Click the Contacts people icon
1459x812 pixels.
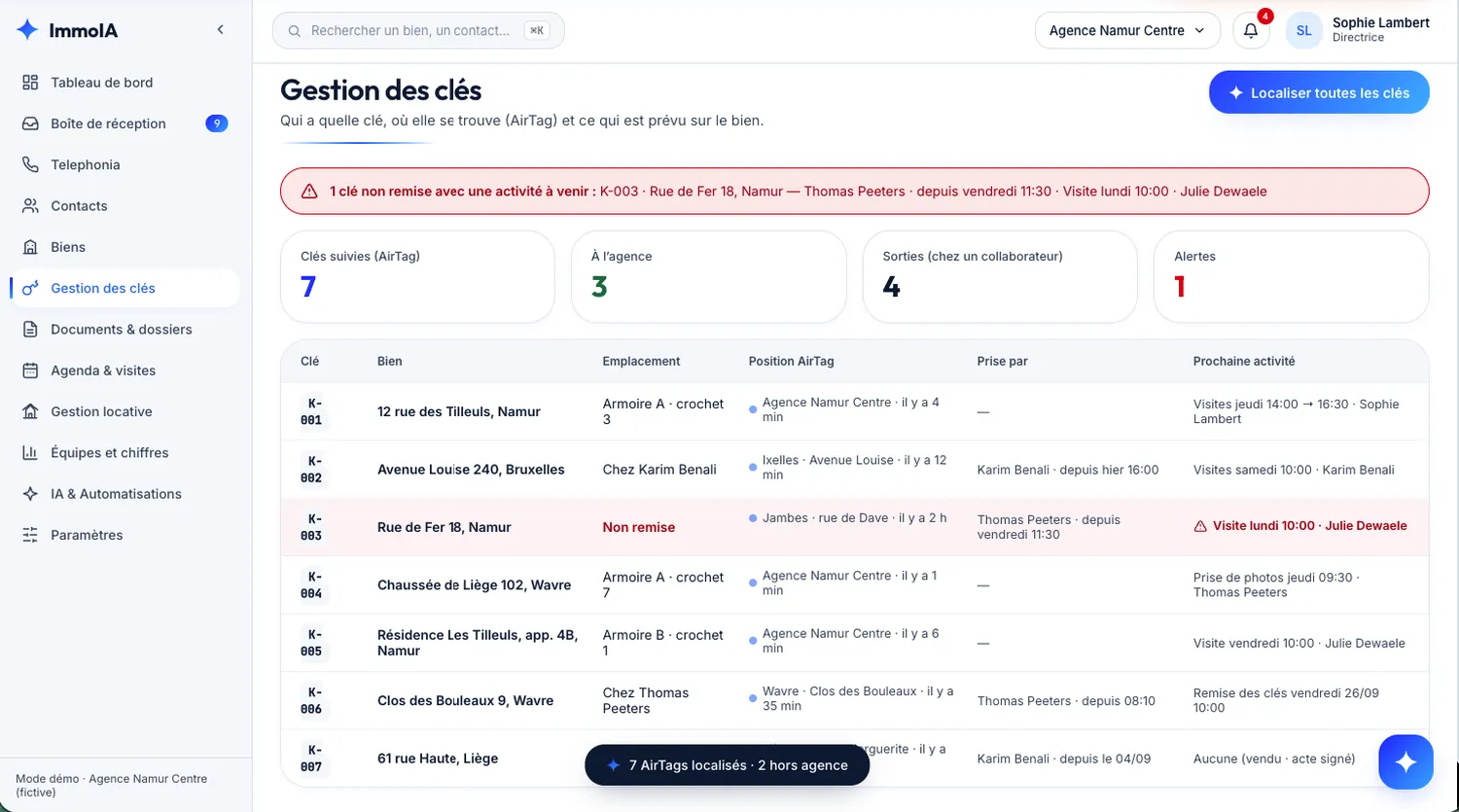31,206
